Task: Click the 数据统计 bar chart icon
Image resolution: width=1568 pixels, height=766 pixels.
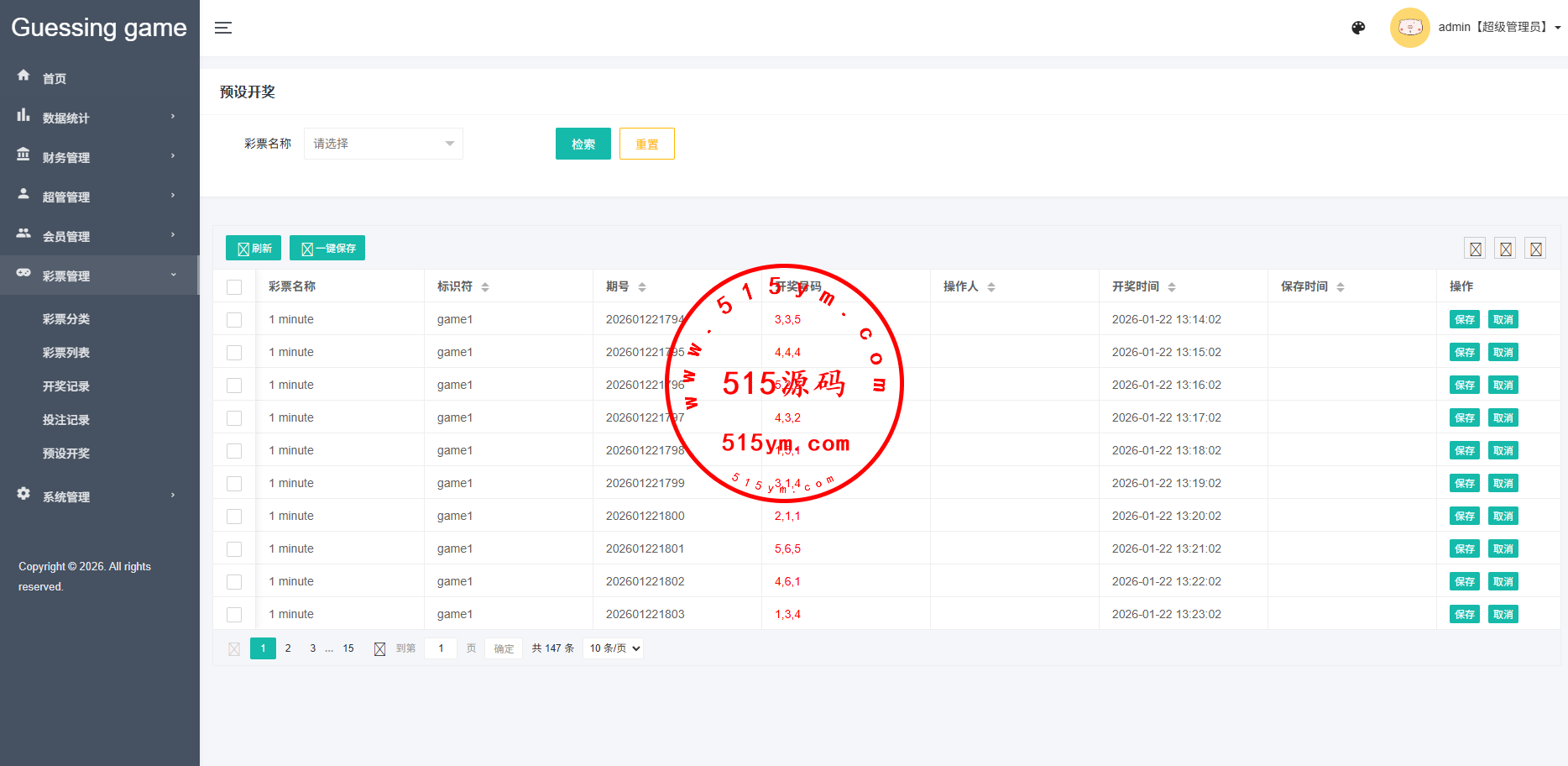Action: pos(24,115)
